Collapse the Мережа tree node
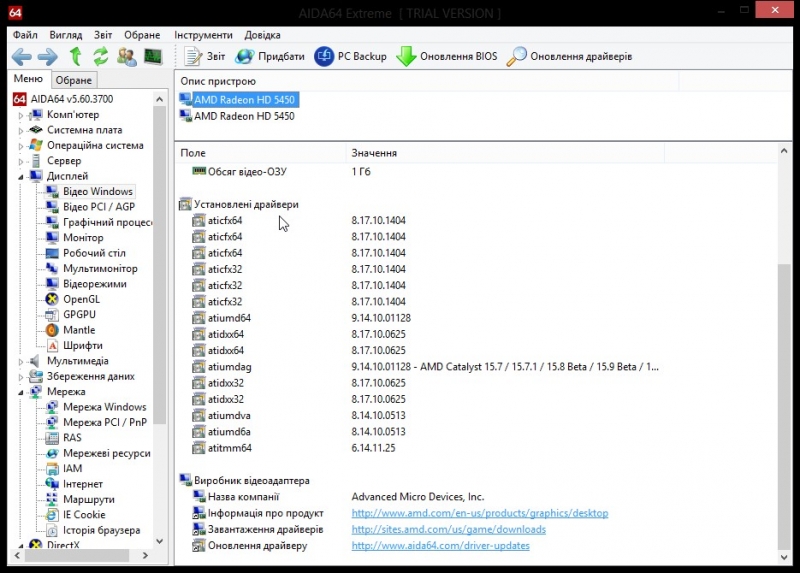 [21, 392]
